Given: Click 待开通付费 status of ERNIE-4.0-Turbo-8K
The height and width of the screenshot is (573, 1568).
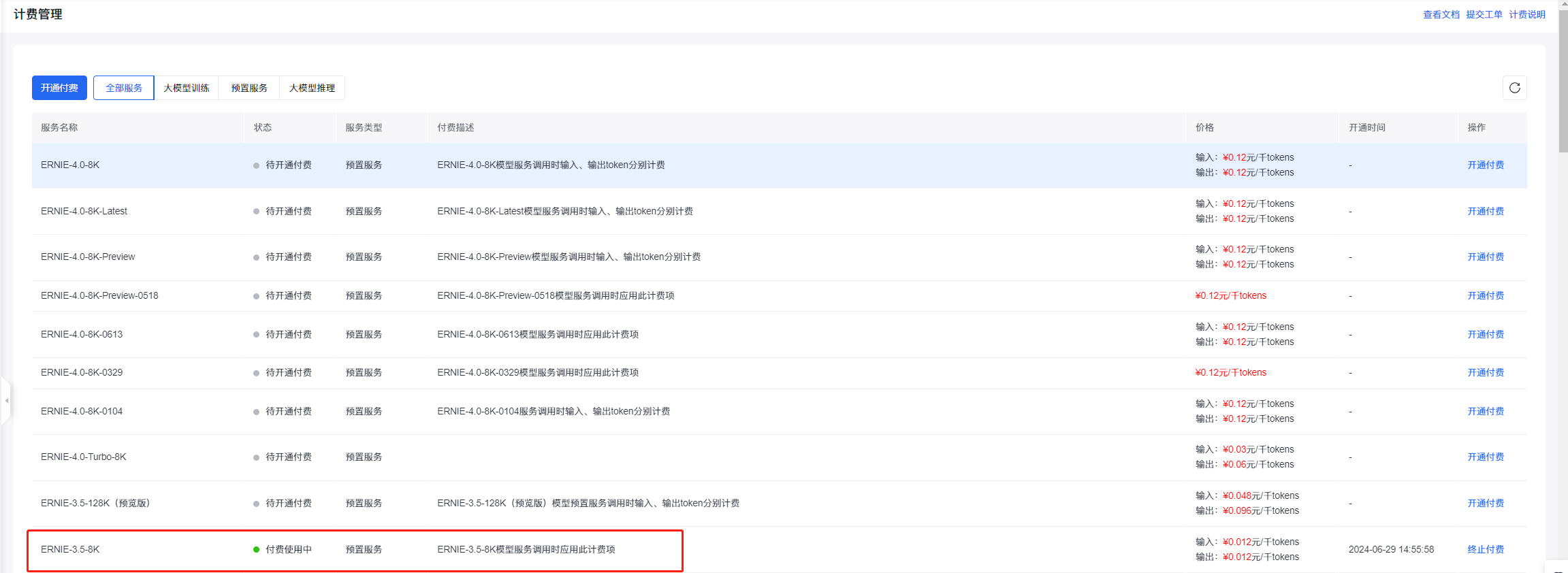Looking at the screenshot, I should pos(283,457).
